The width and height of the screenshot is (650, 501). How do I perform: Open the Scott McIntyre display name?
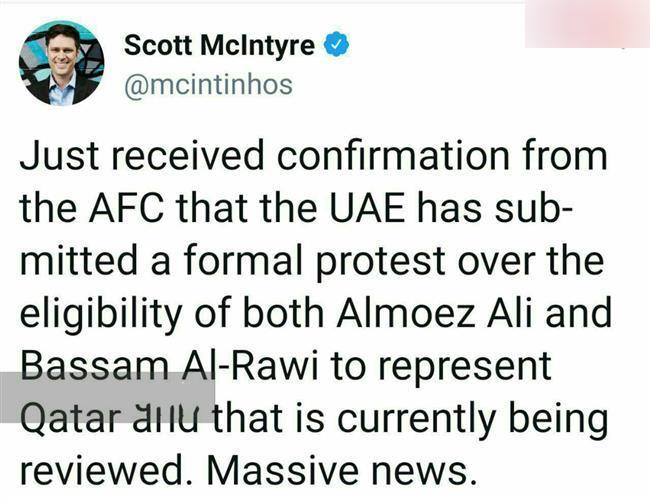tap(219, 45)
